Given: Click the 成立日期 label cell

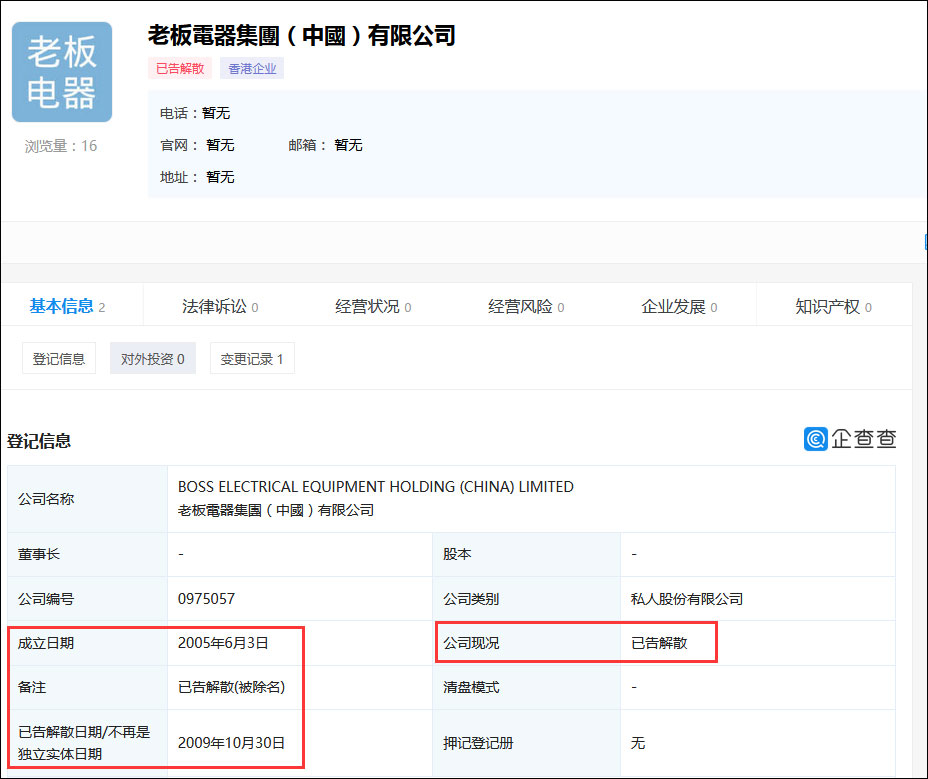Looking at the screenshot, I should pos(88,643).
